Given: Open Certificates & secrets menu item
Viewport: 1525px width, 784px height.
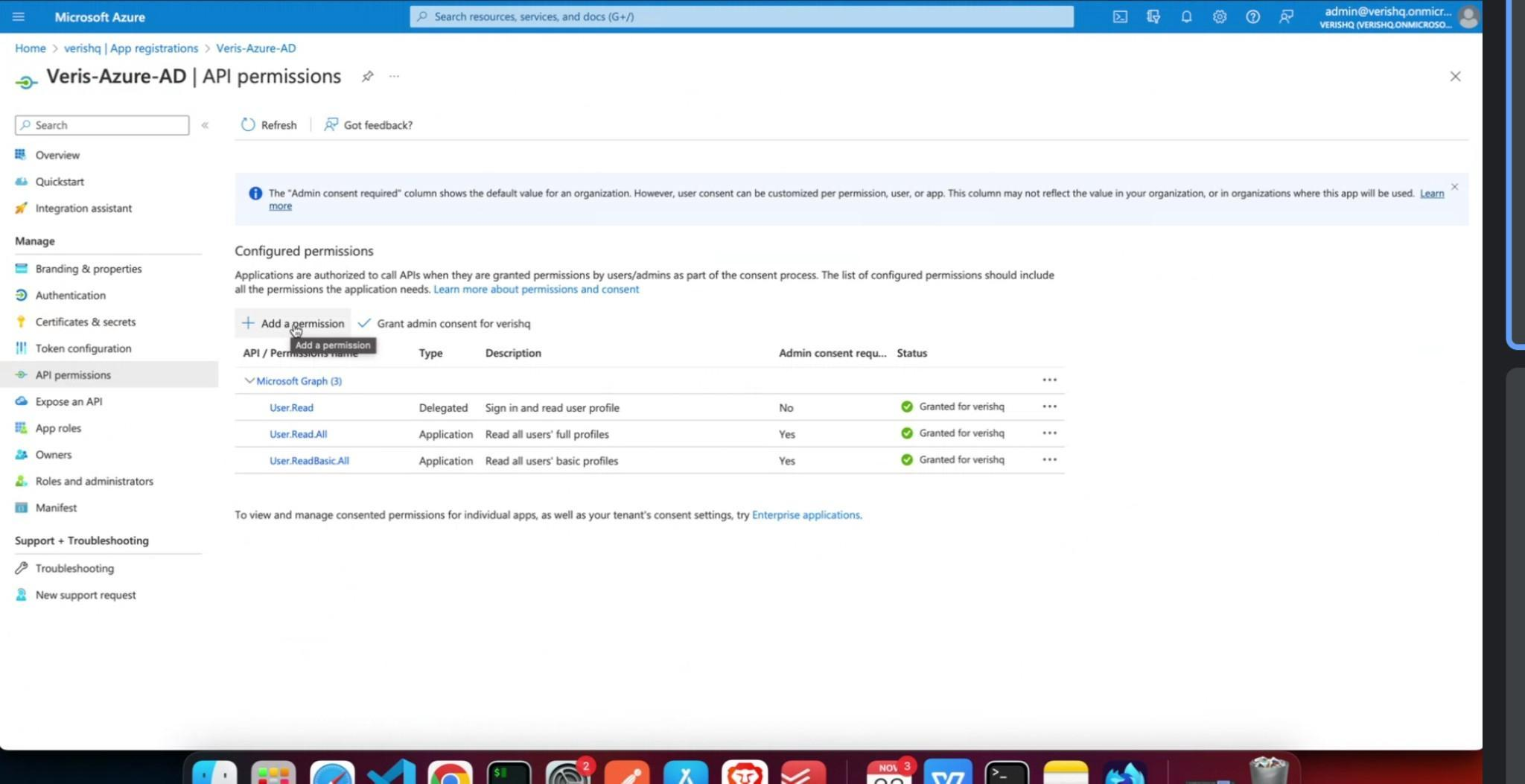Looking at the screenshot, I should (85, 322).
